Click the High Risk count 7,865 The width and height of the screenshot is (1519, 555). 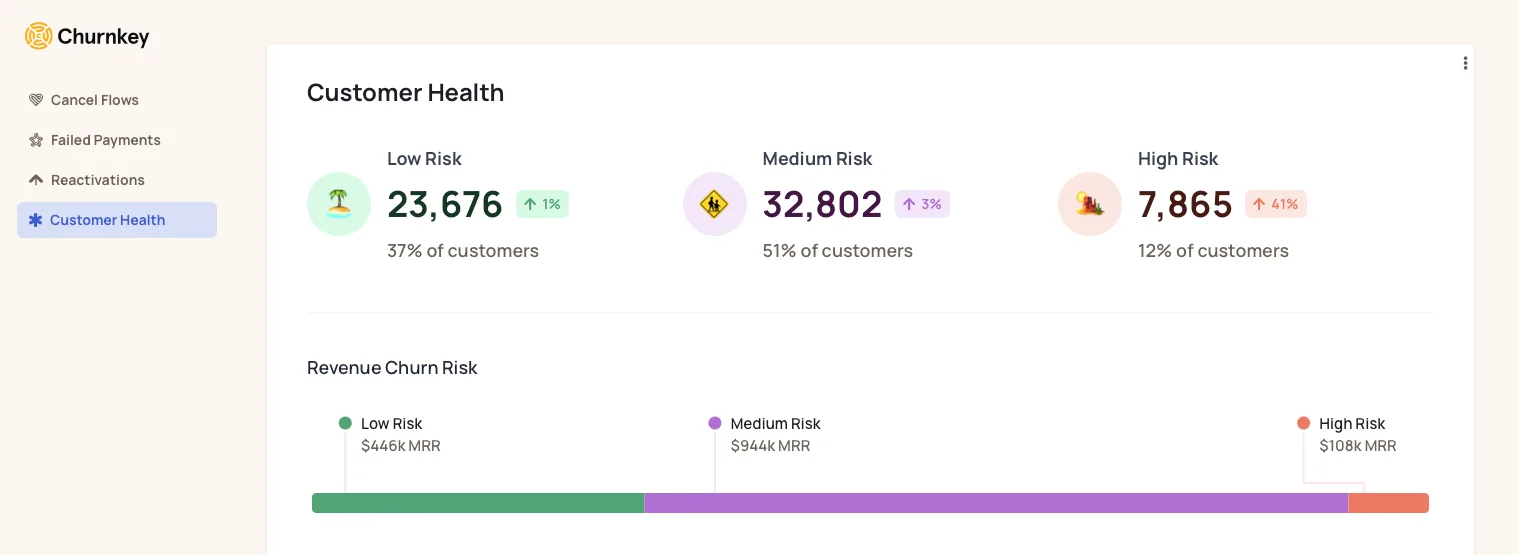pos(1185,204)
